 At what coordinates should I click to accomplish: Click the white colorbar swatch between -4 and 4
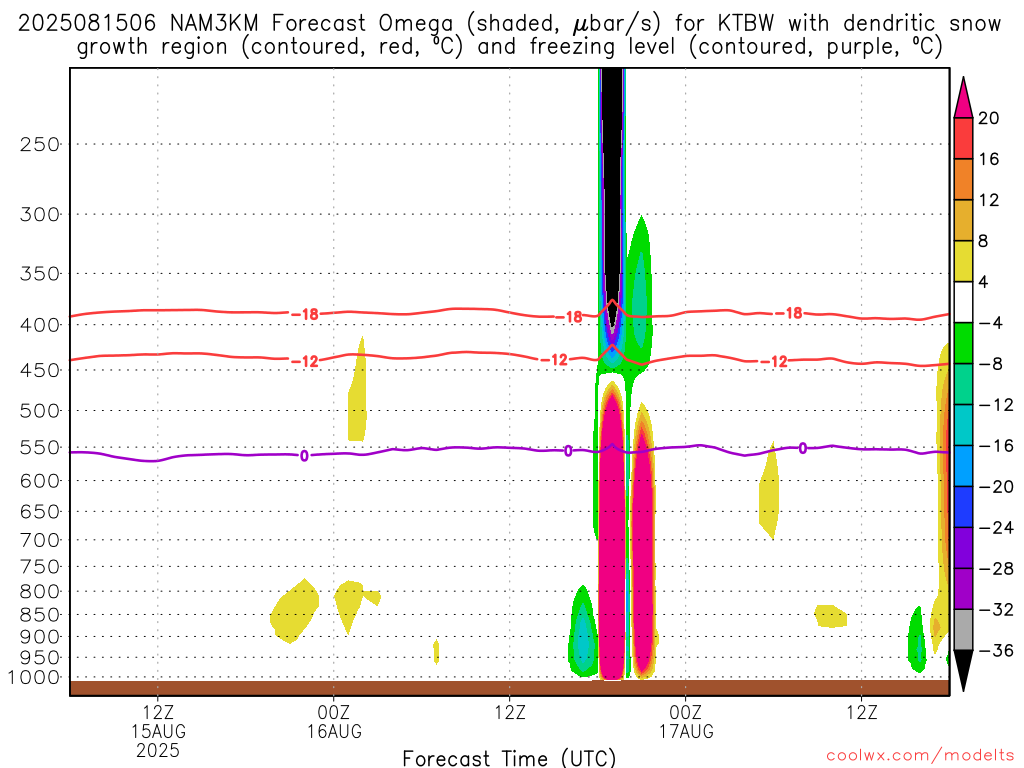pos(963,302)
